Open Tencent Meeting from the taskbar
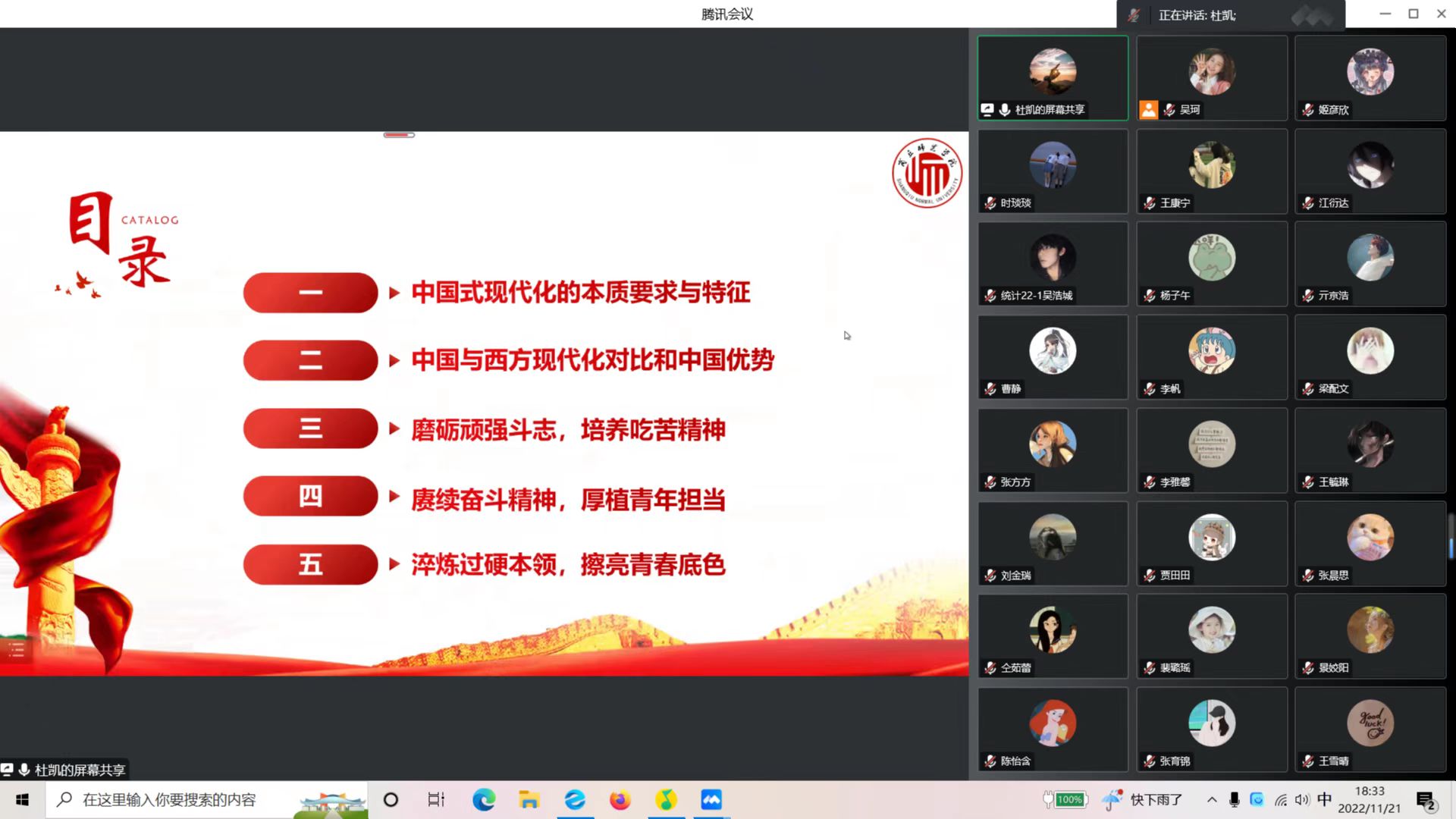The image size is (1456, 819). (x=711, y=799)
